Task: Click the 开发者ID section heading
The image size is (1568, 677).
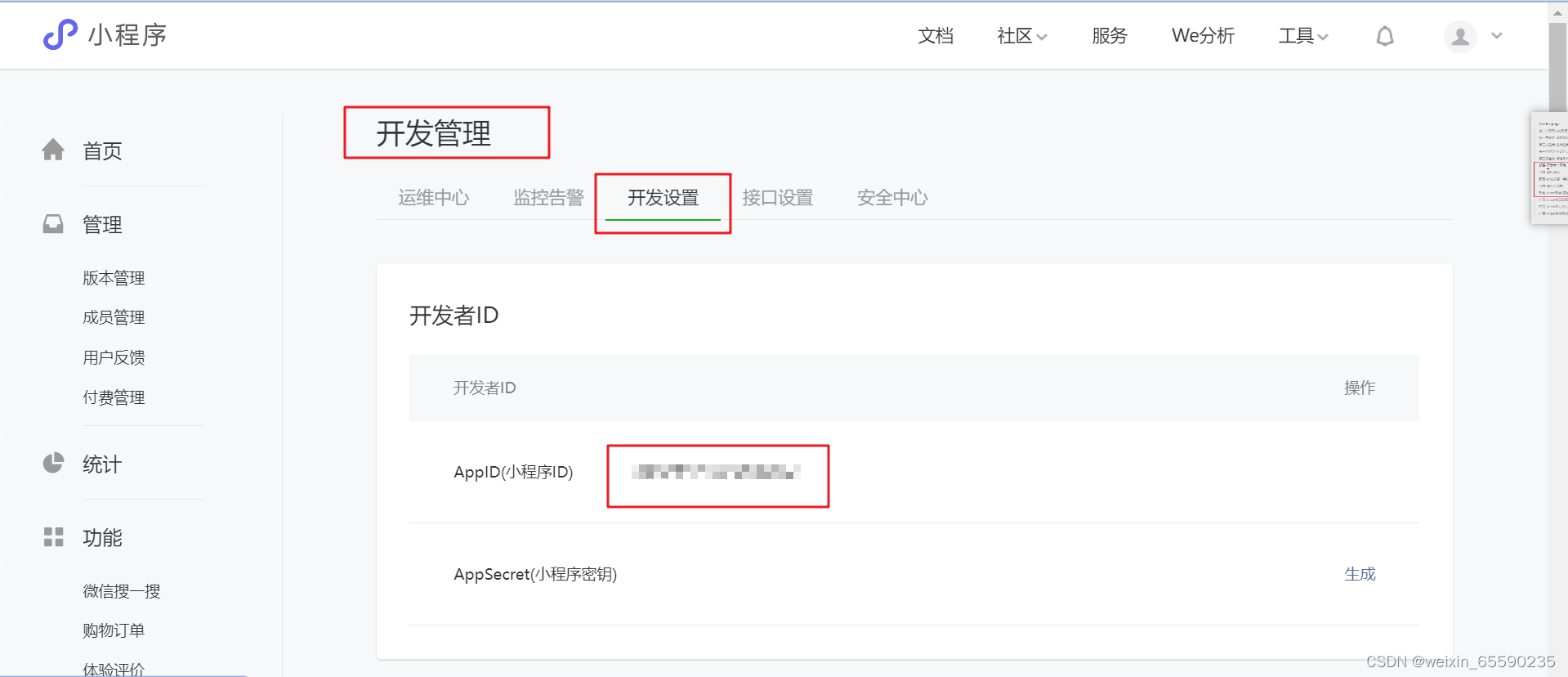Action: (453, 315)
